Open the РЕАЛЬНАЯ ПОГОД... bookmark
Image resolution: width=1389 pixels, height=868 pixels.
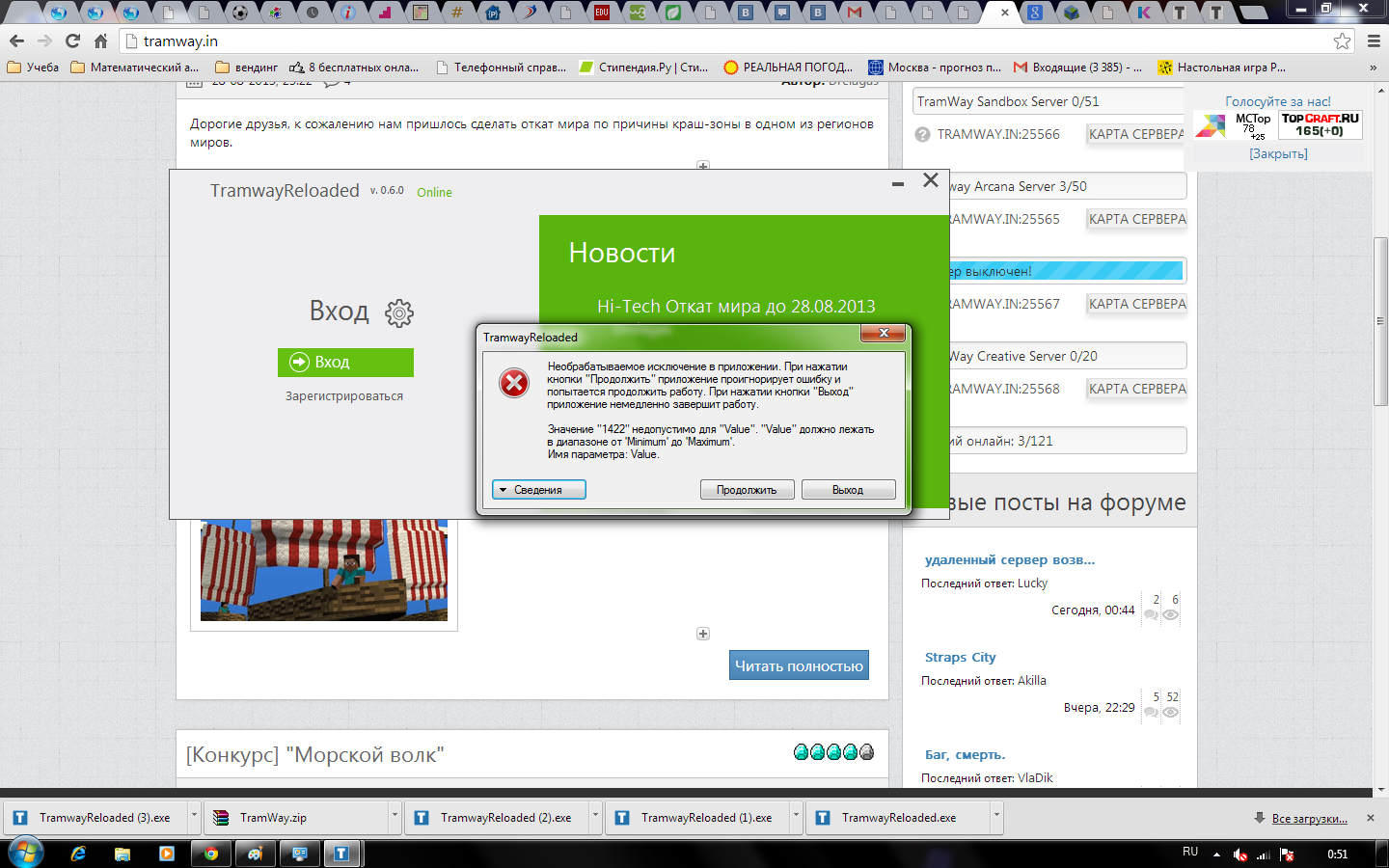(x=788, y=68)
